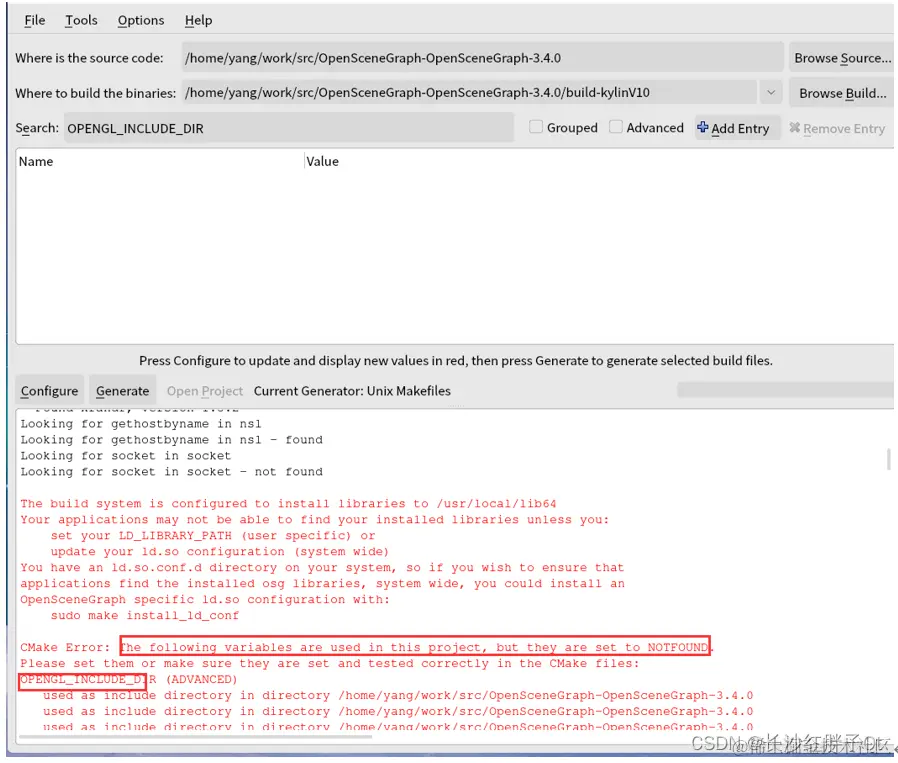Click 'Looking for socket in socket - not found' line
The height and width of the screenshot is (763, 898).
171,471
